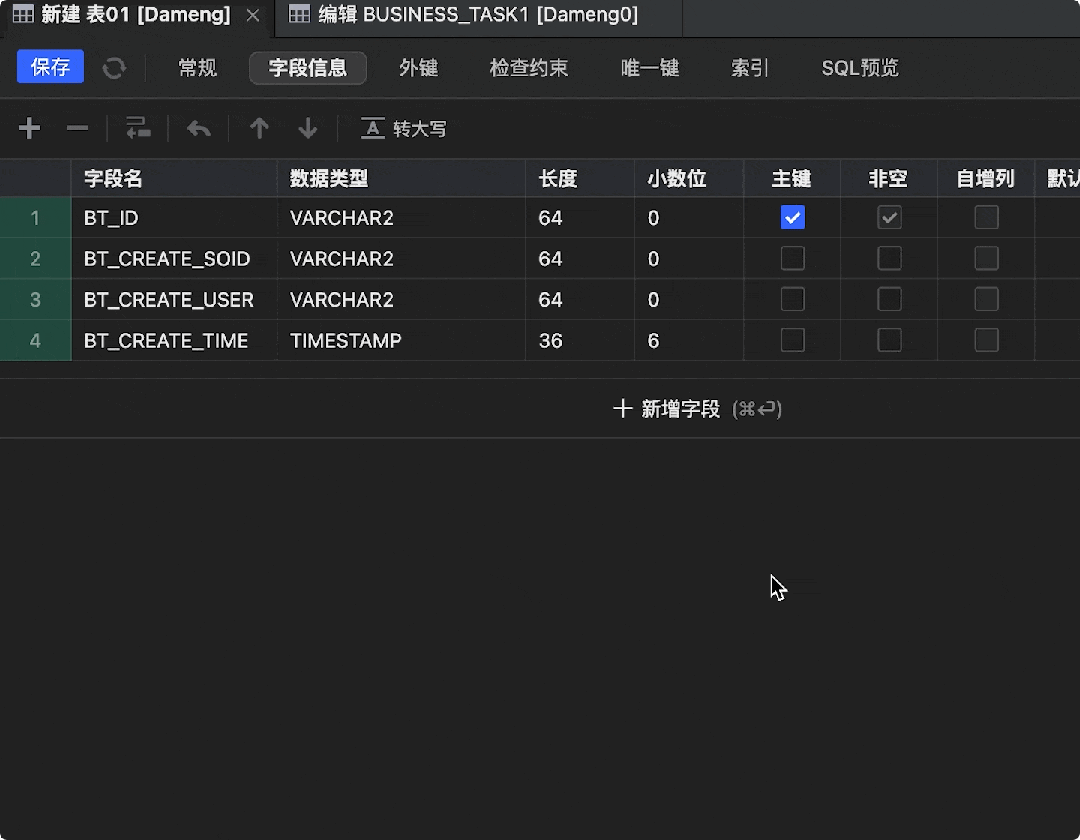Image resolution: width=1080 pixels, height=840 pixels.
Task: Click the undo arrow icon
Action: point(198,128)
